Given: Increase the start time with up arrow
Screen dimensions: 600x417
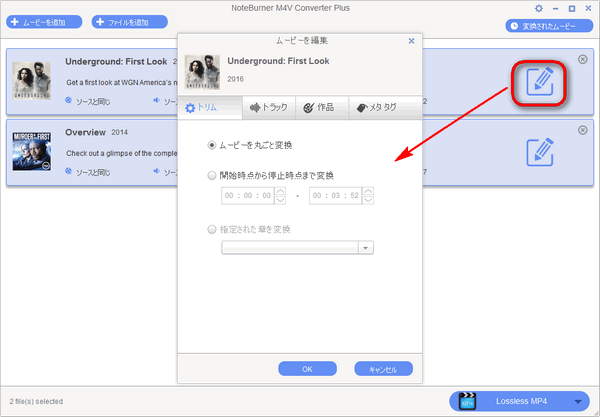Looking at the screenshot, I should point(280,191).
